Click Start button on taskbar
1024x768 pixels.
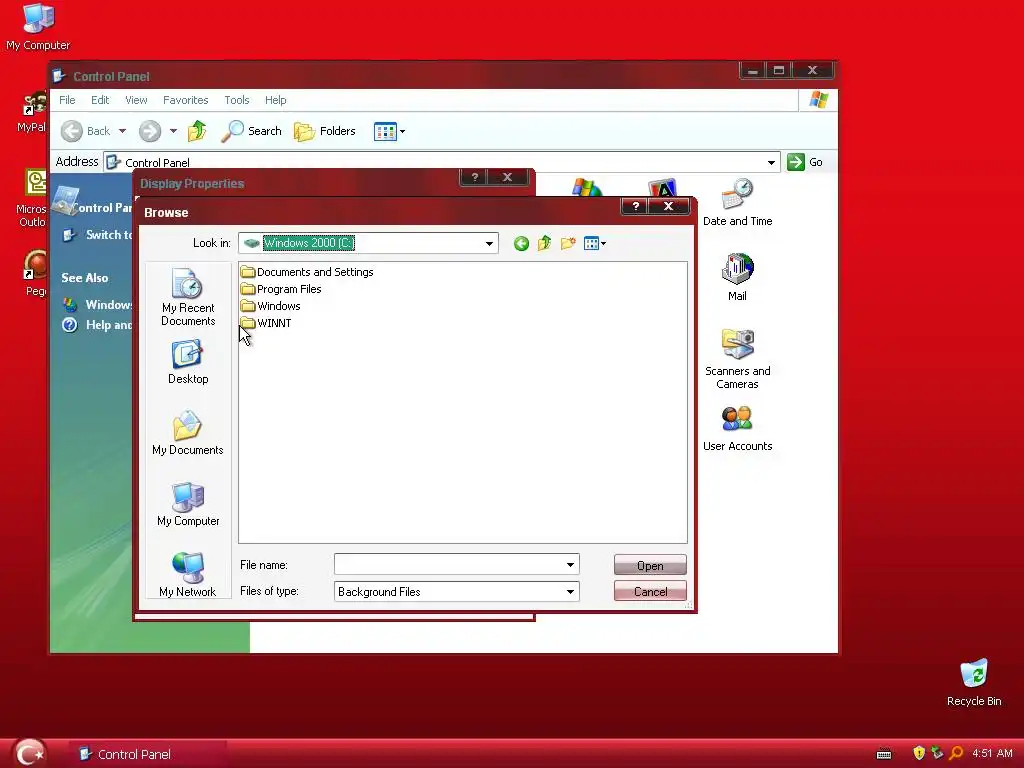30,754
